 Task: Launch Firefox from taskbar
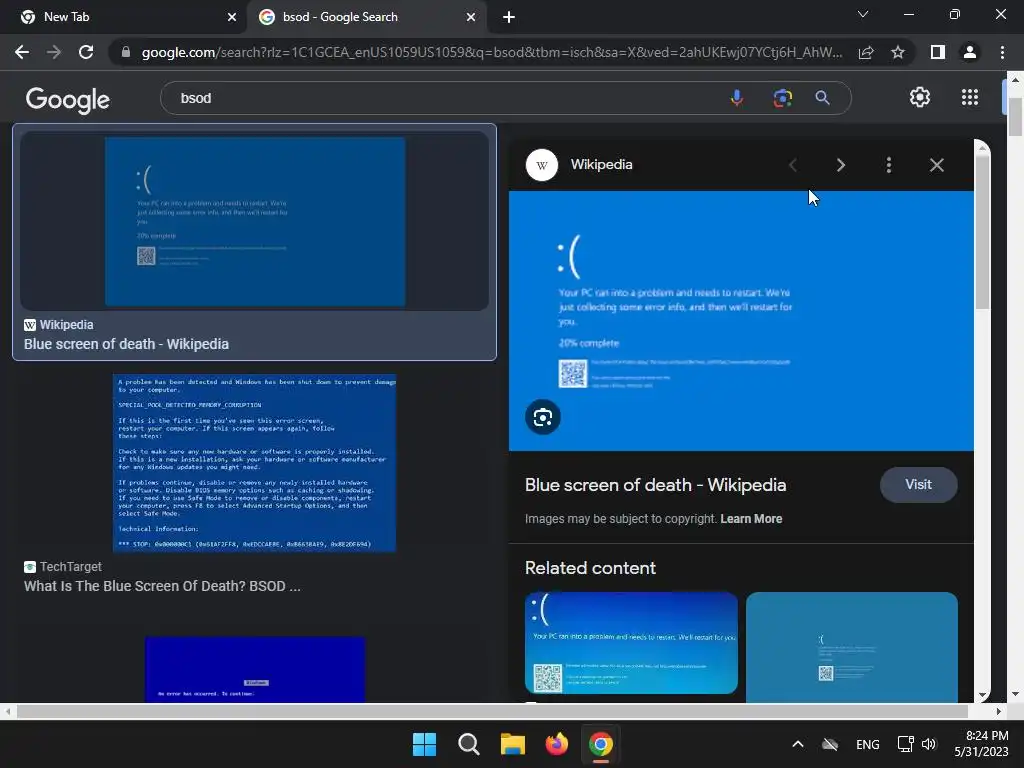click(x=556, y=744)
